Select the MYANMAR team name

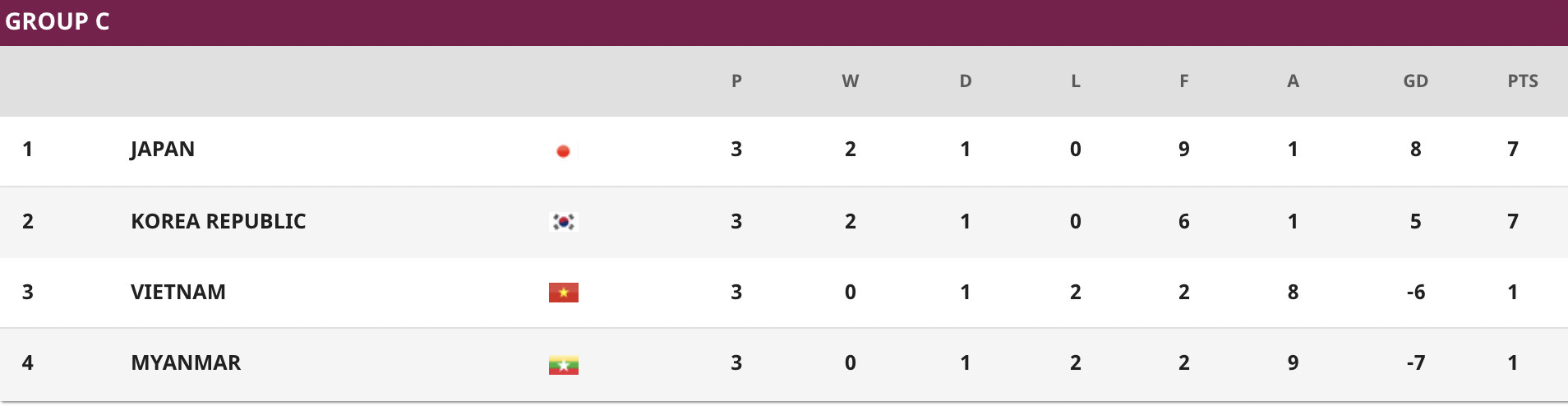point(186,362)
